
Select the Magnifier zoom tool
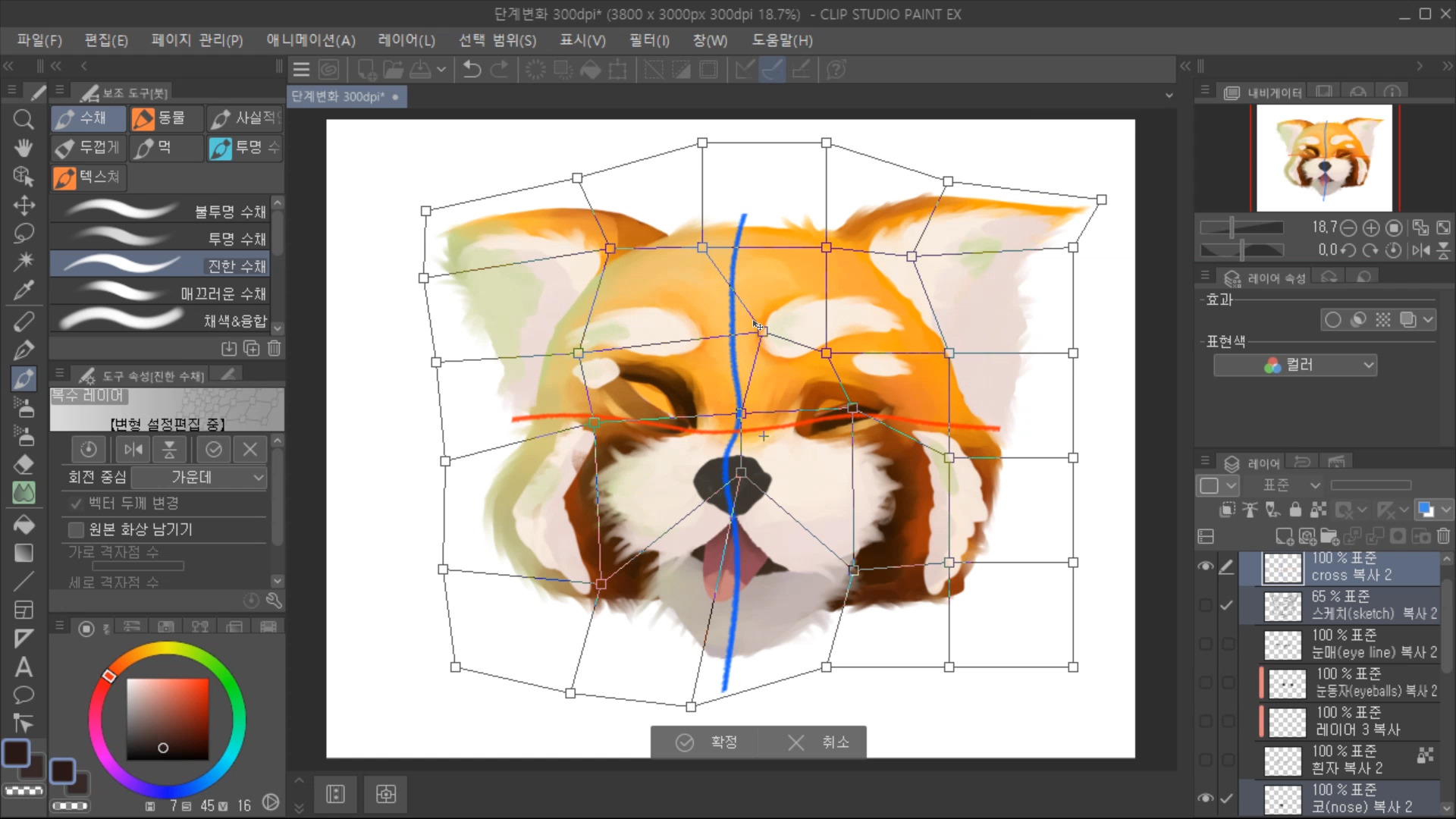point(24,120)
